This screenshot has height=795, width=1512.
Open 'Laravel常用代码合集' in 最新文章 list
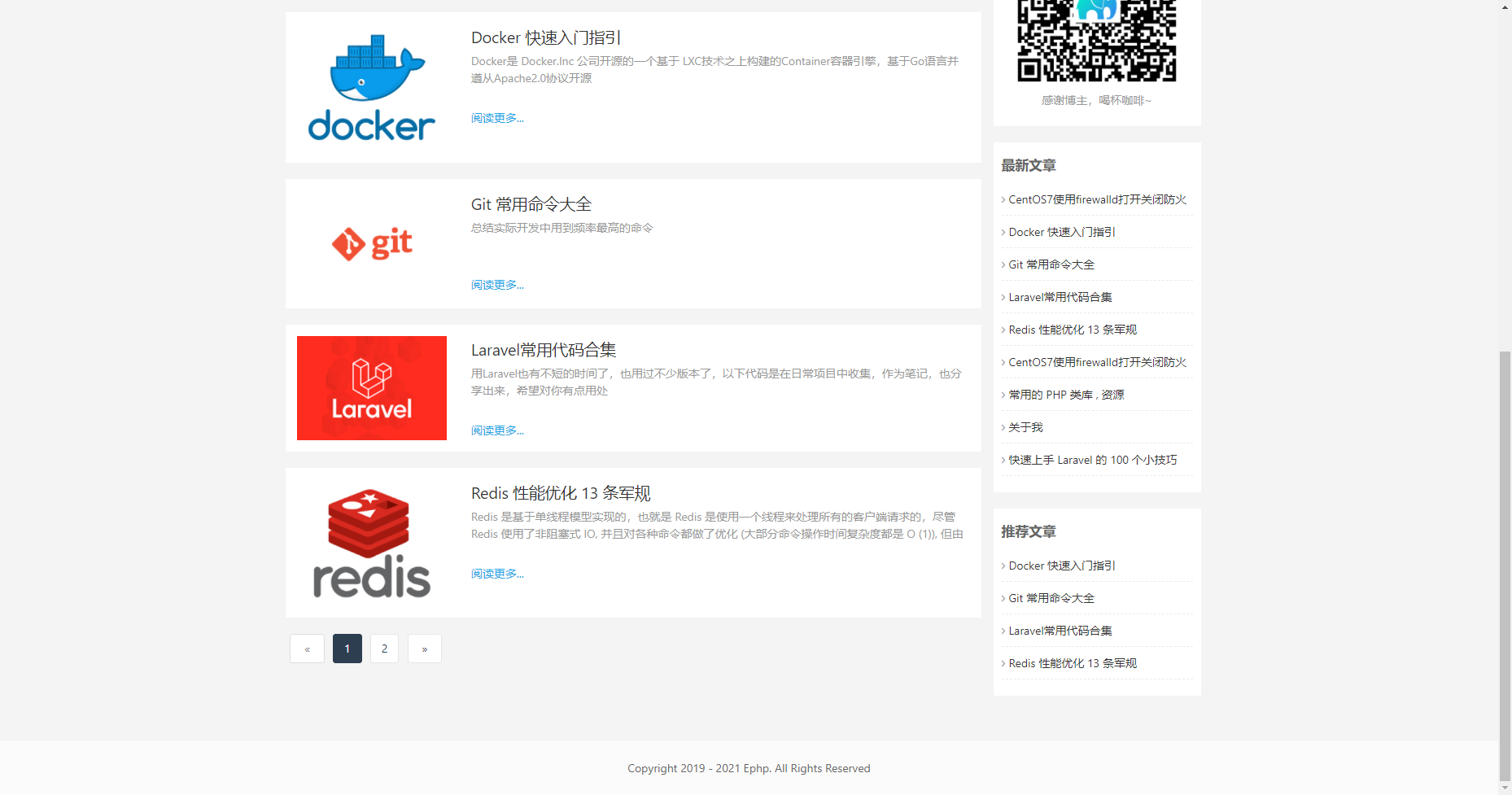point(1060,297)
